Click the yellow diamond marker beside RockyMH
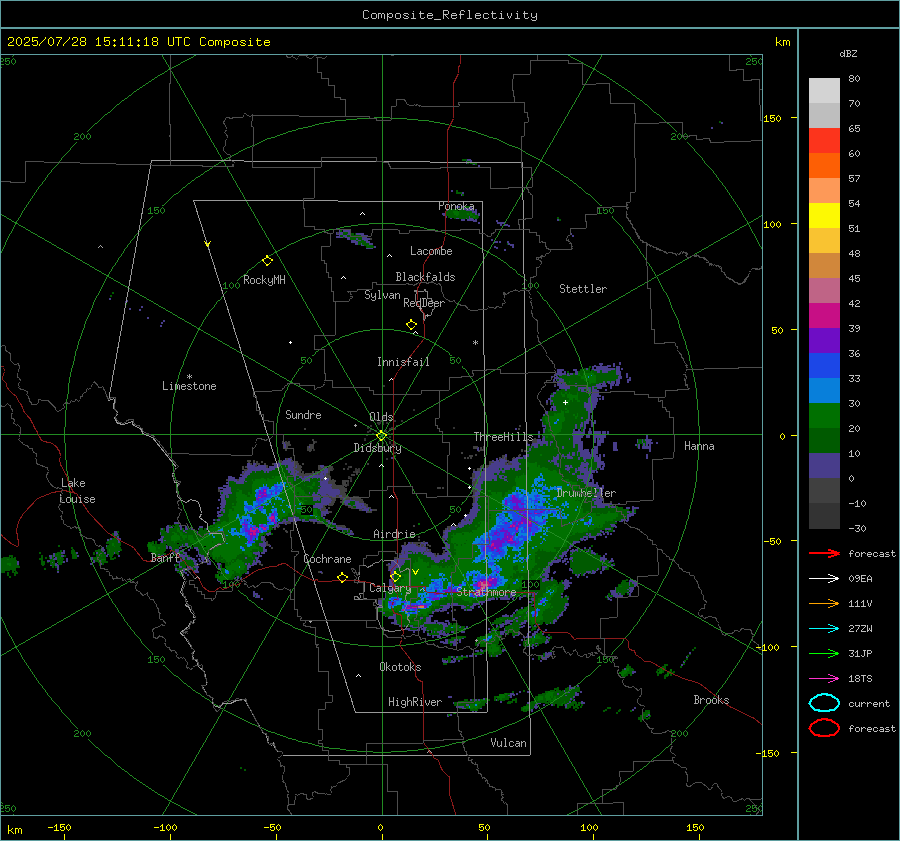900x841 pixels. (267, 261)
